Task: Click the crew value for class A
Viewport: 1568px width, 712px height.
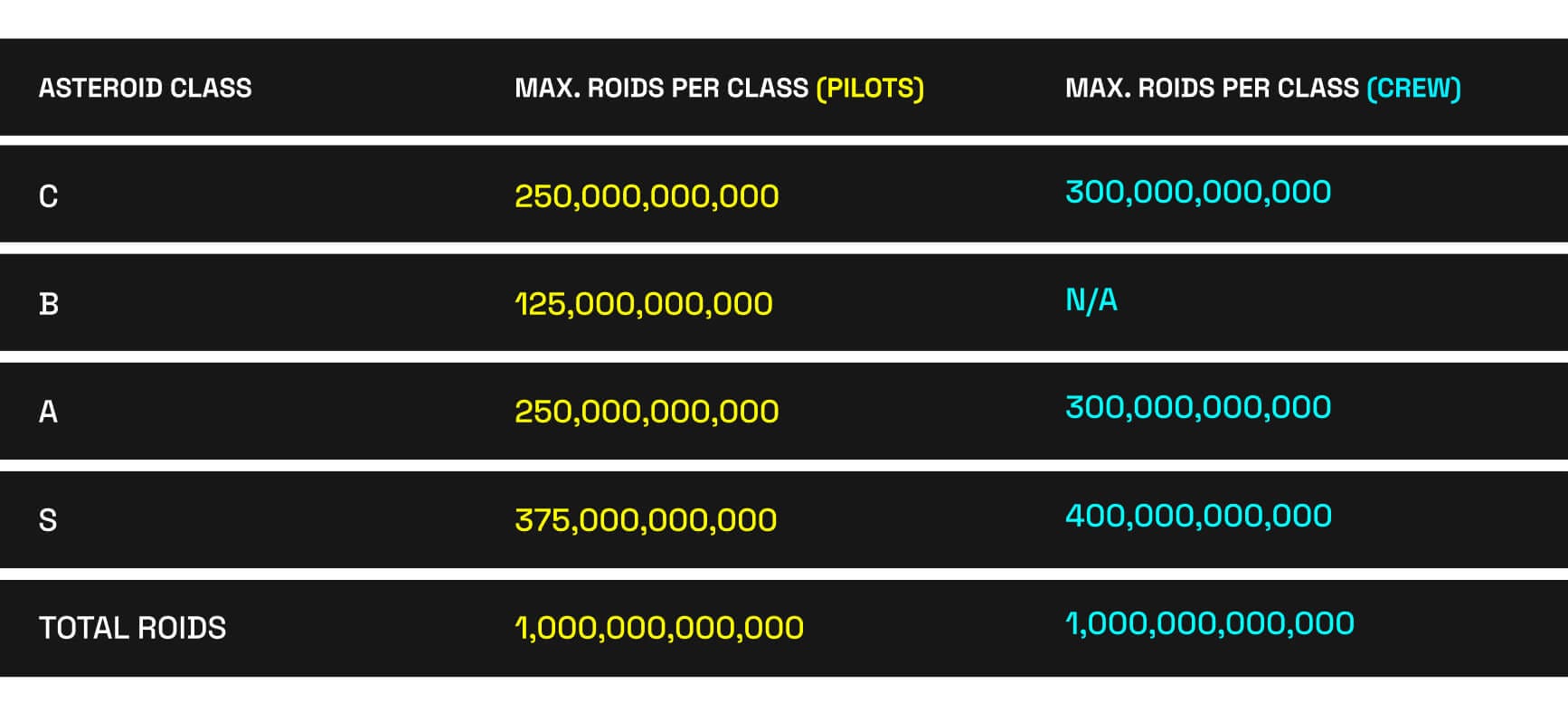Action: (1198, 407)
